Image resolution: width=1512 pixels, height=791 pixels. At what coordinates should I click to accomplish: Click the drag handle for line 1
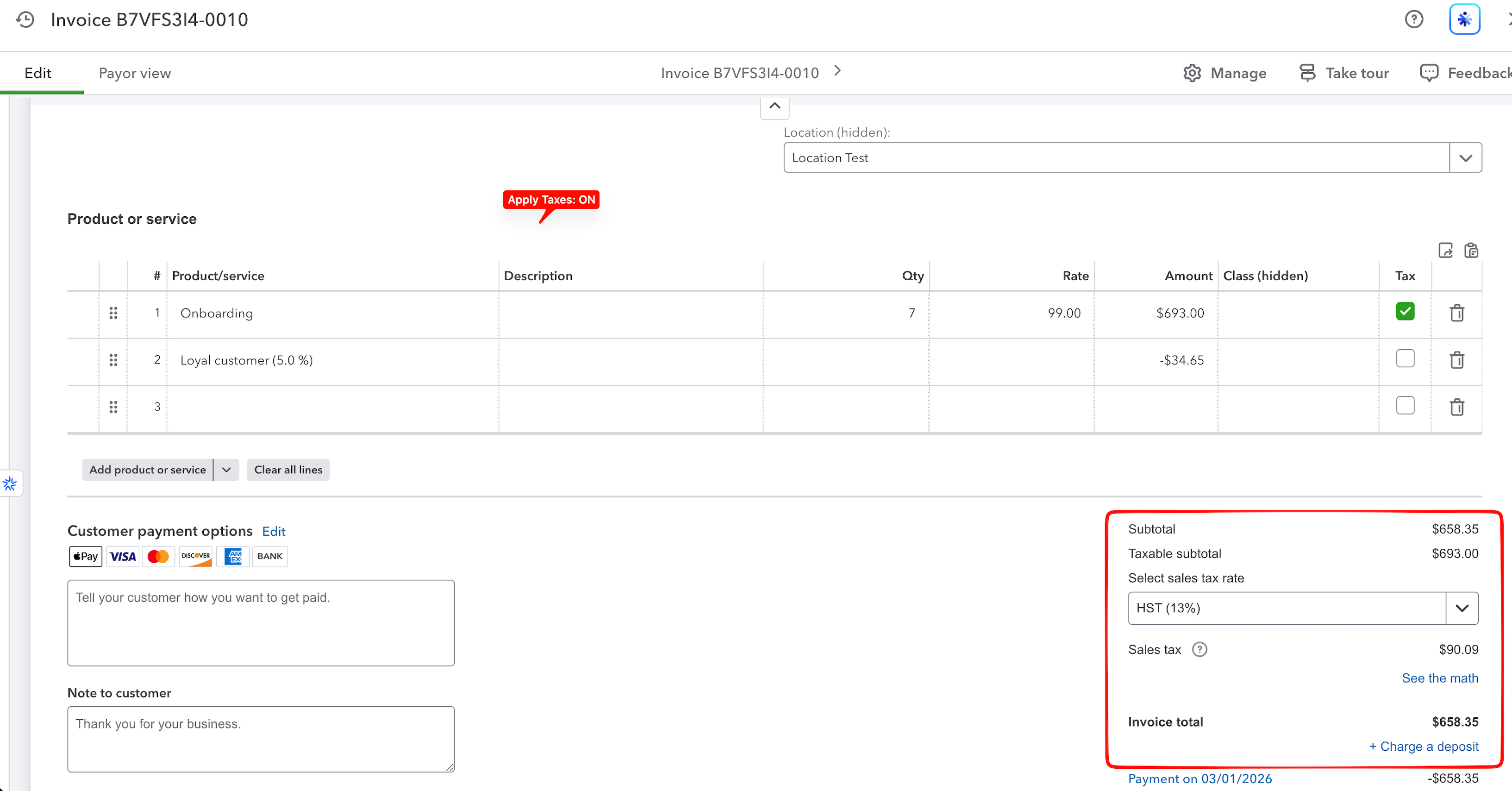click(113, 313)
